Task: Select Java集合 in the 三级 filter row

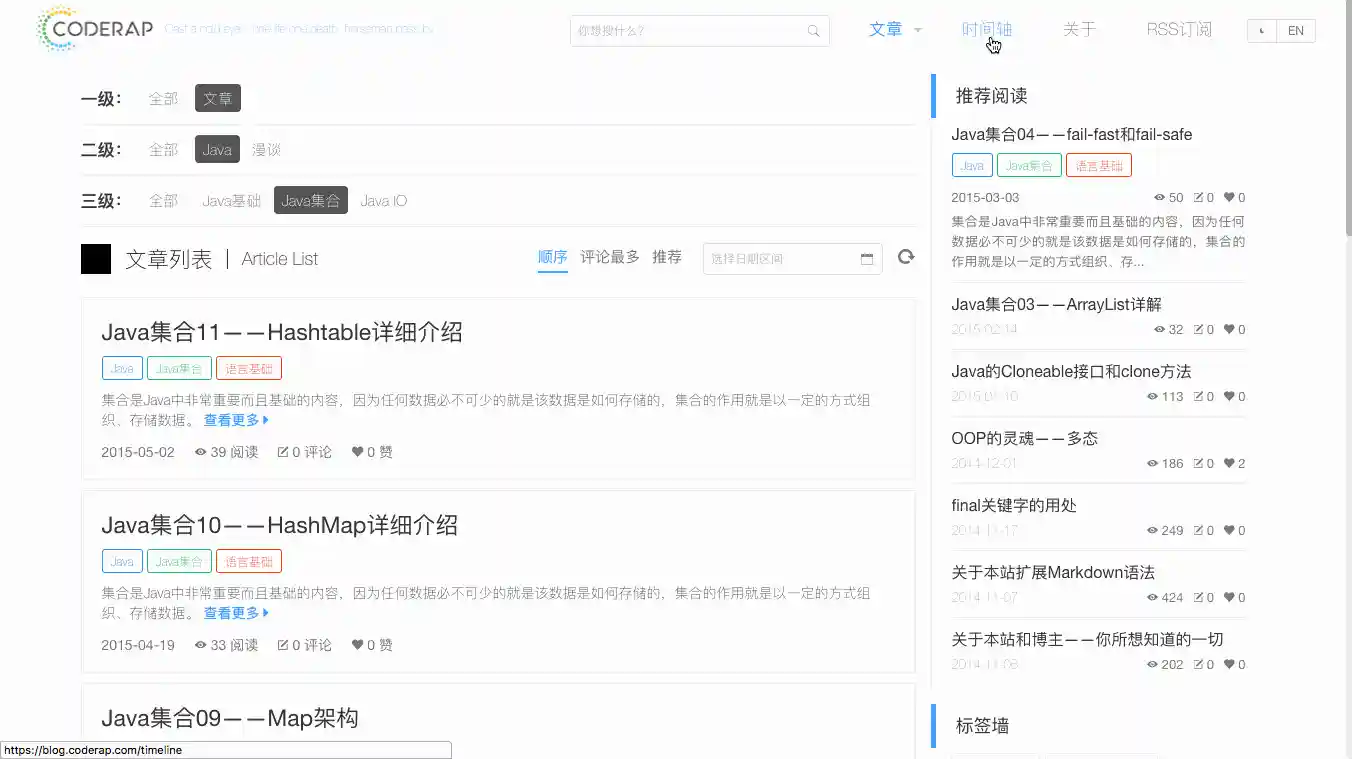Action: click(x=311, y=200)
